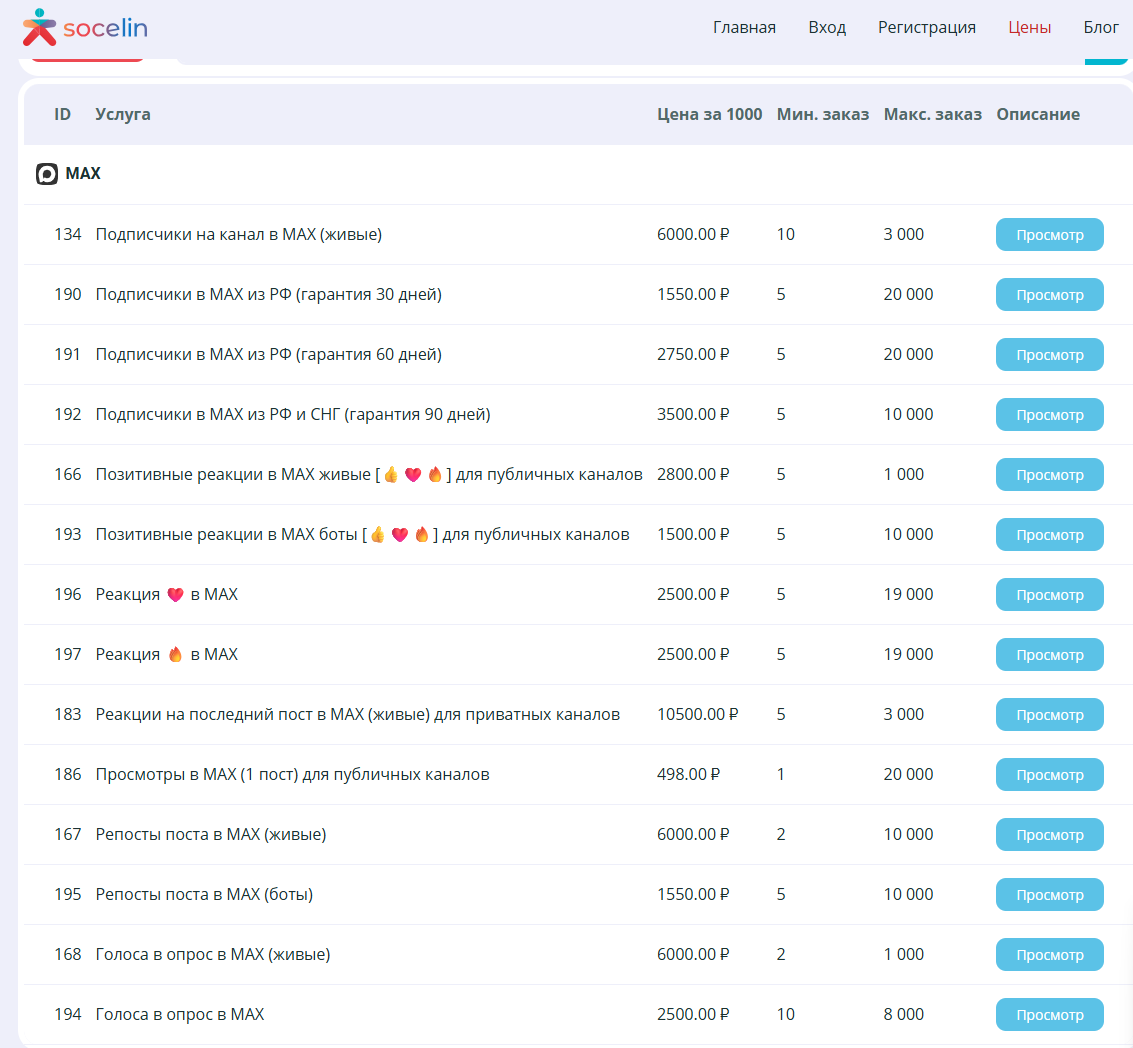Click the MAX messenger category icon
This screenshot has width=1133, height=1048.
click(47, 174)
